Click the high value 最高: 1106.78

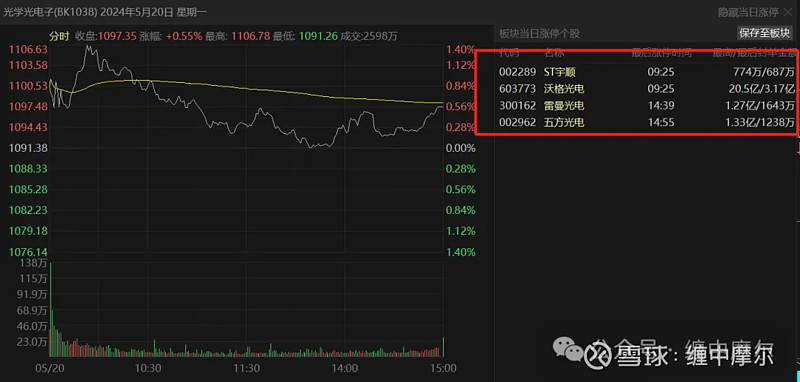238,36
